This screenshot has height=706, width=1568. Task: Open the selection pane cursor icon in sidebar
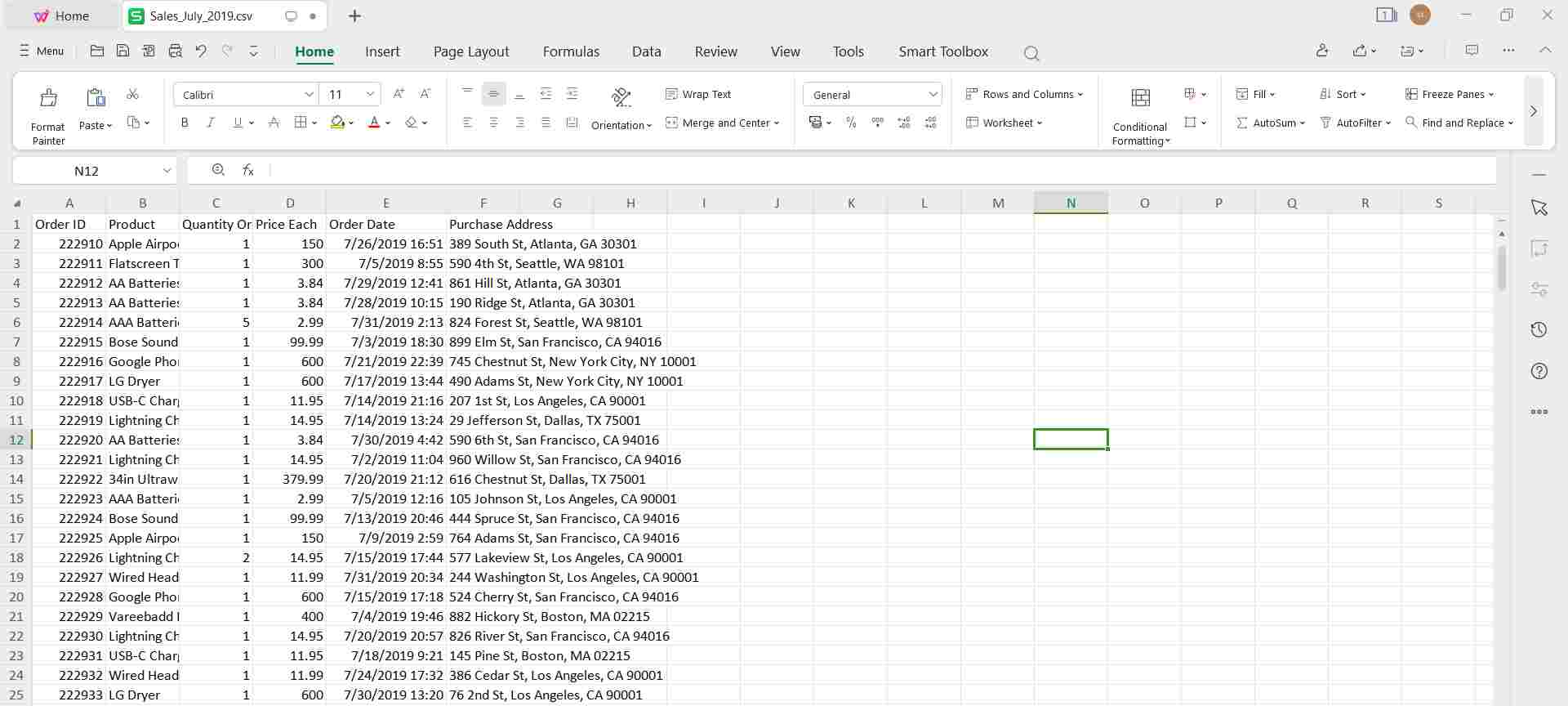[x=1539, y=208]
